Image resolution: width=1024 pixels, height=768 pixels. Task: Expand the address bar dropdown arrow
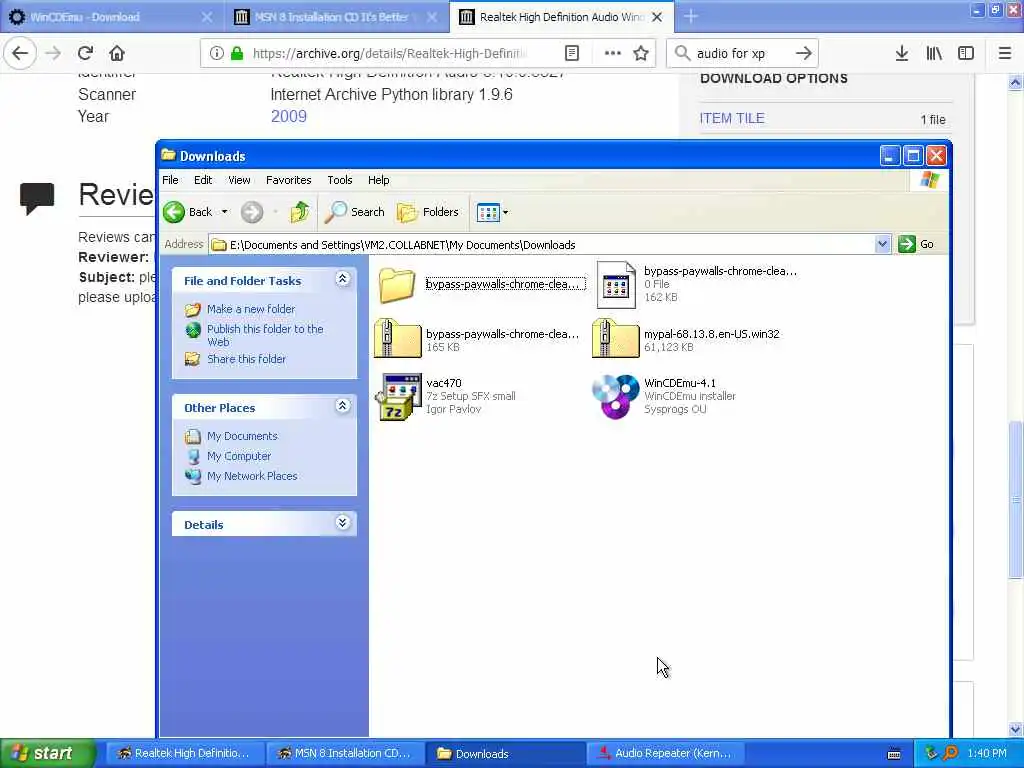882,245
